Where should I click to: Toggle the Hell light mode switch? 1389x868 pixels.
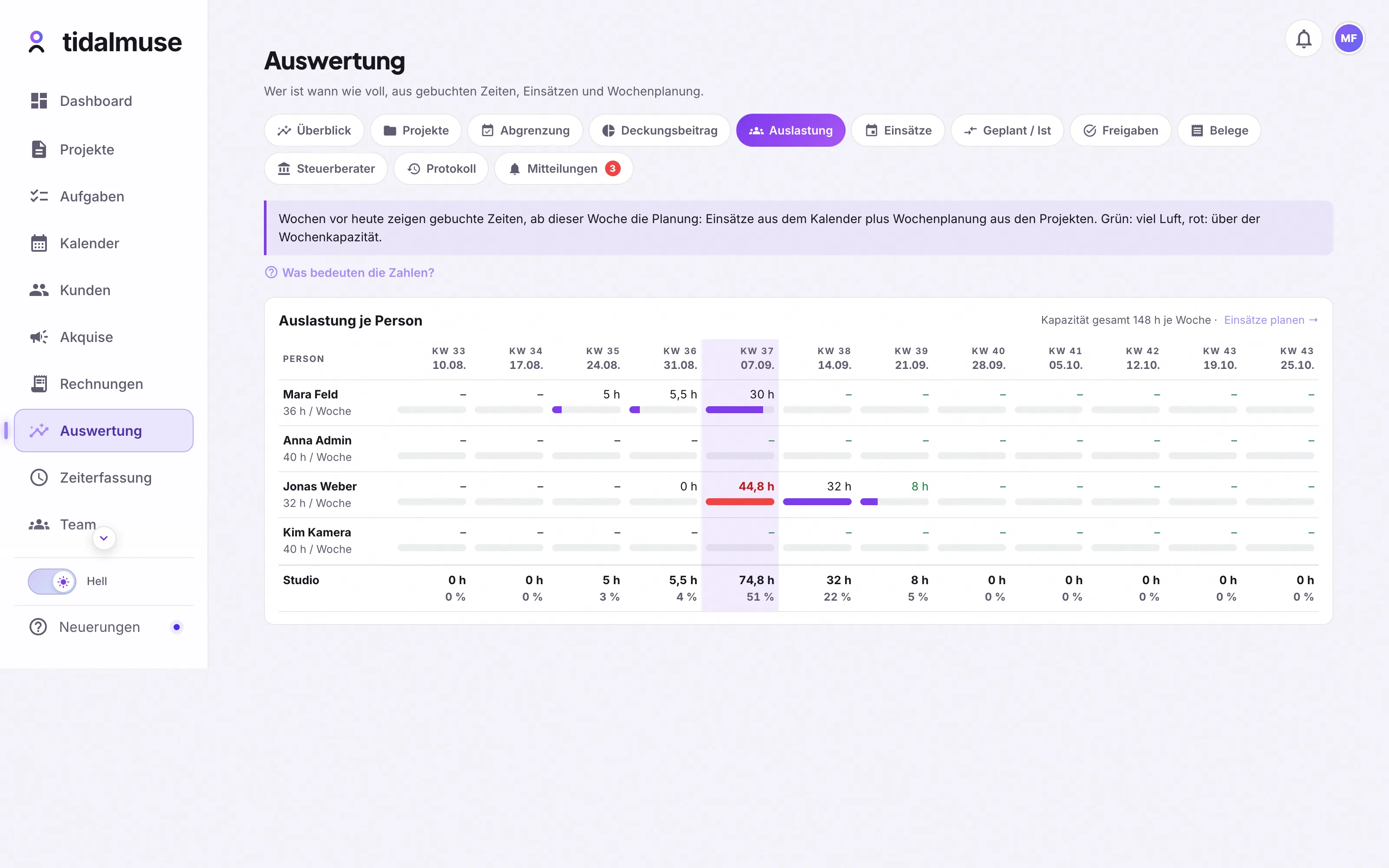52,581
